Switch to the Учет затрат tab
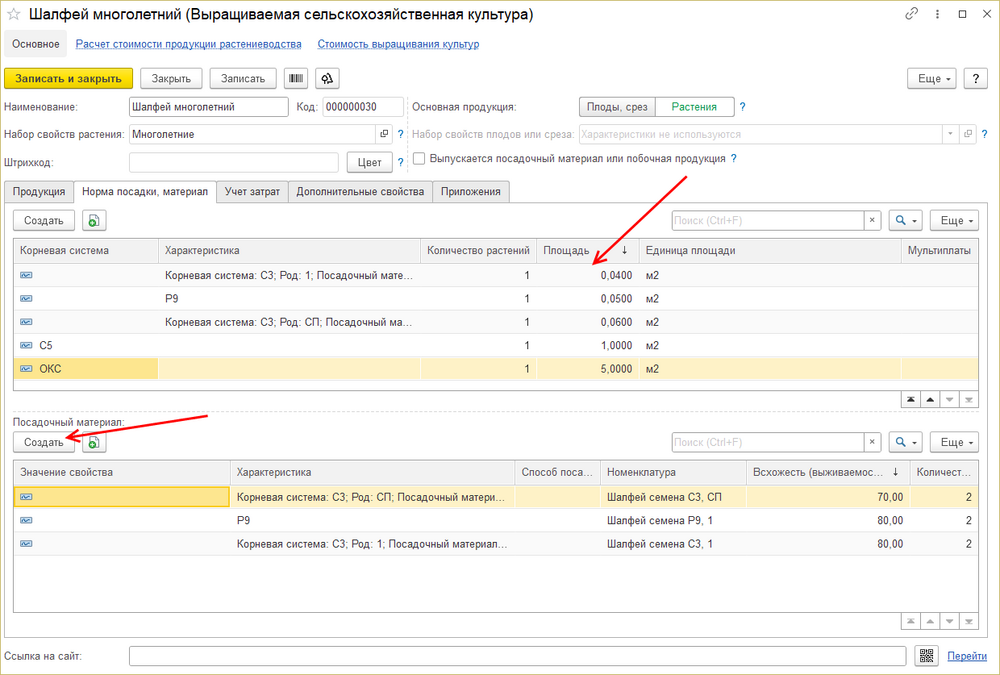 click(x=253, y=191)
